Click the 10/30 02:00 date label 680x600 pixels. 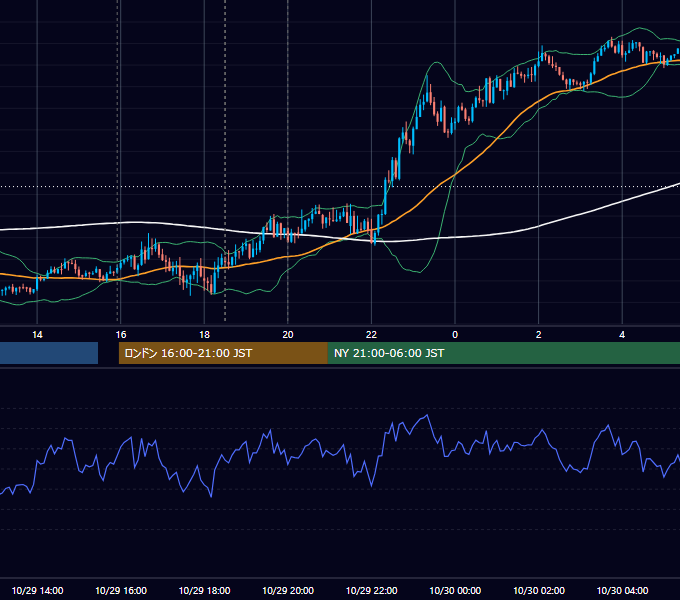pos(539,590)
